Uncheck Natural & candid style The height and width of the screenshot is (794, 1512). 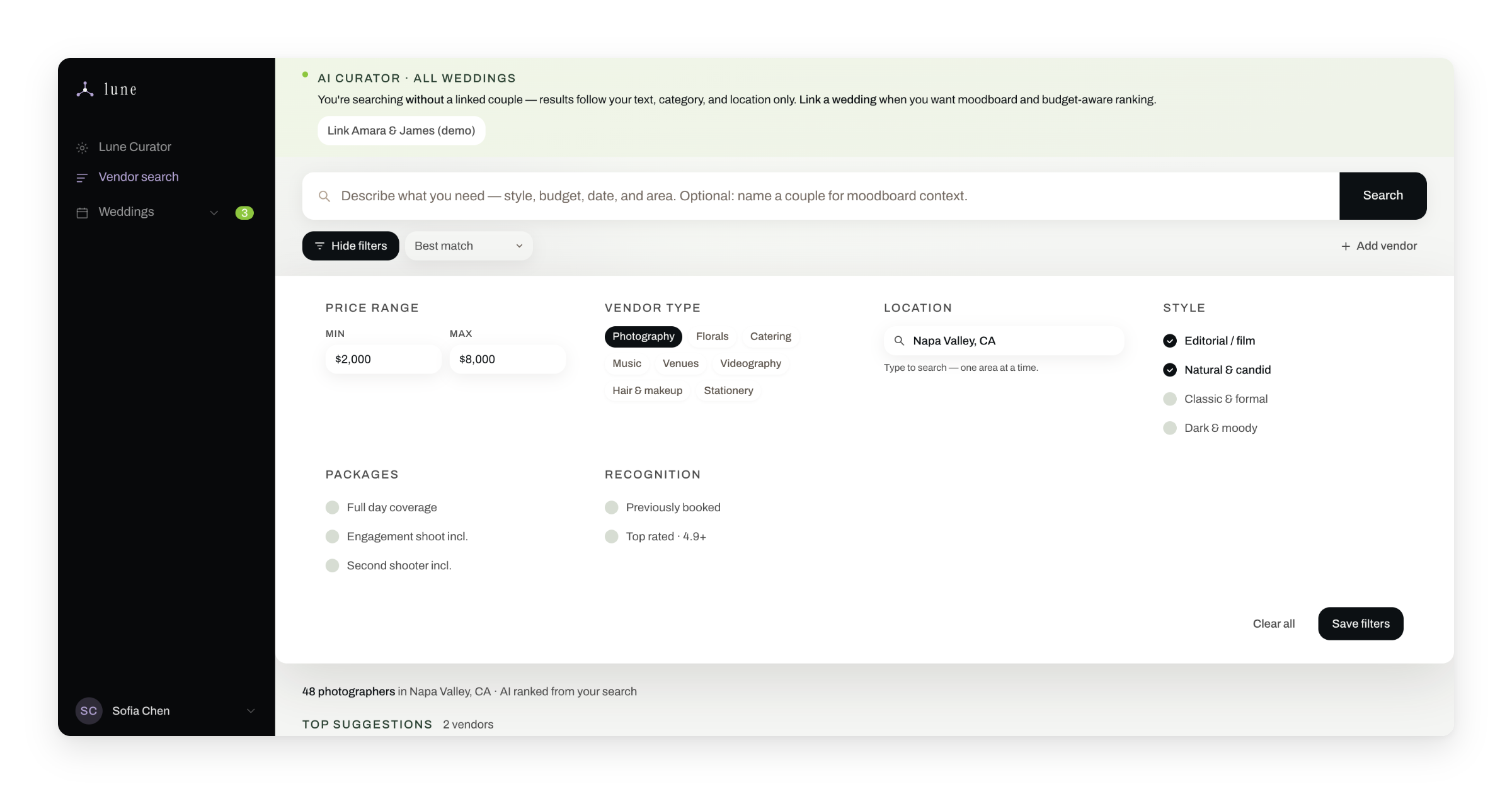pyautogui.click(x=1170, y=370)
